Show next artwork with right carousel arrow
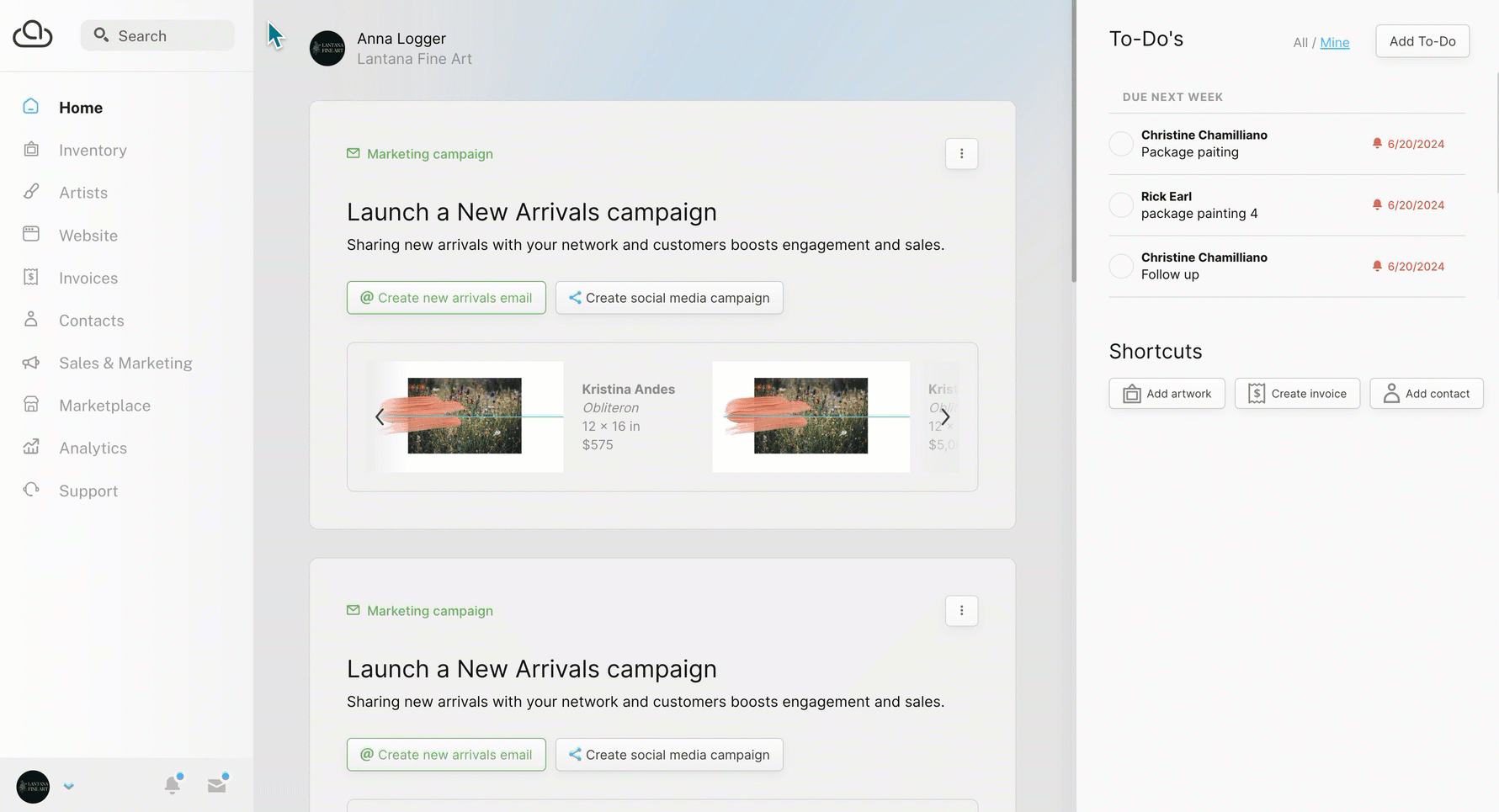1499x812 pixels. tap(945, 417)
